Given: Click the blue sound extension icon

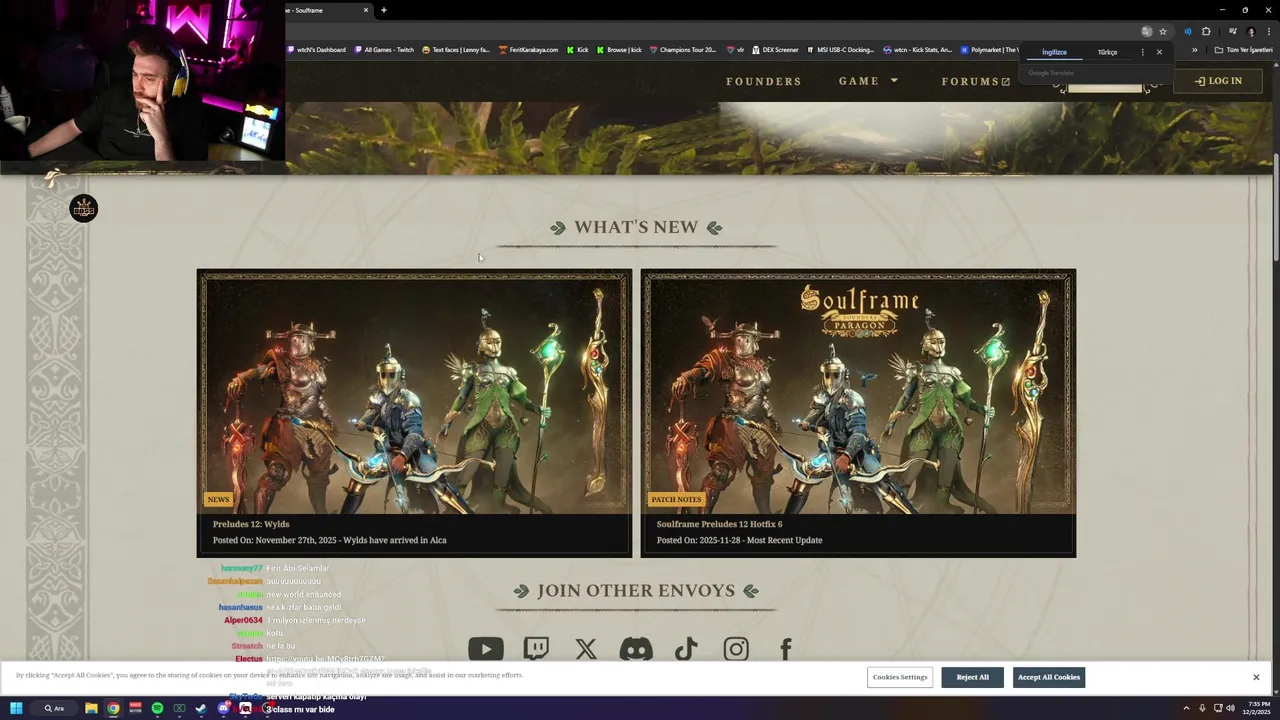Looking at the screenshot, I should 1188,31.
